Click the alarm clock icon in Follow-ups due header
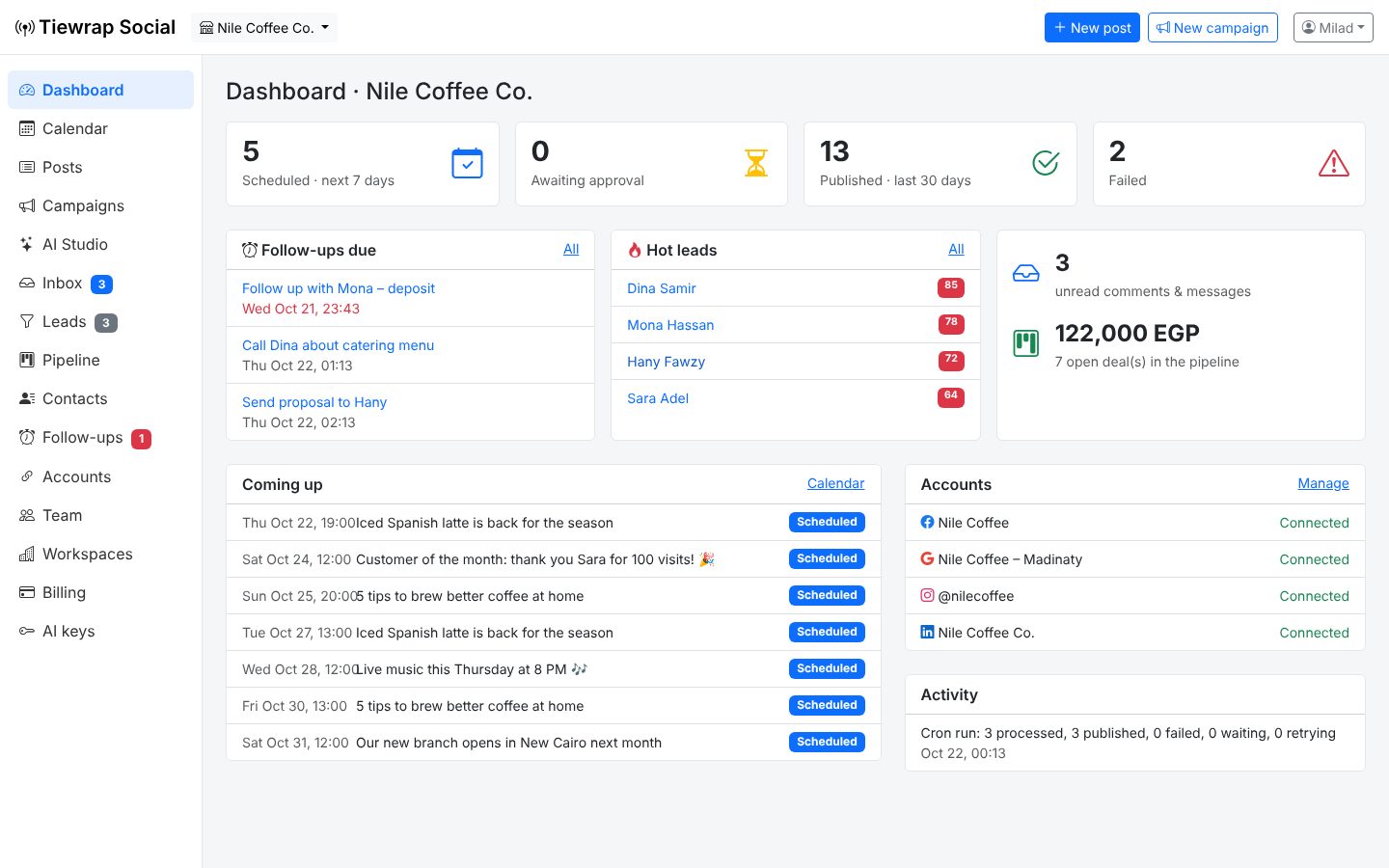1389x868 pixels. click(250, 250)
